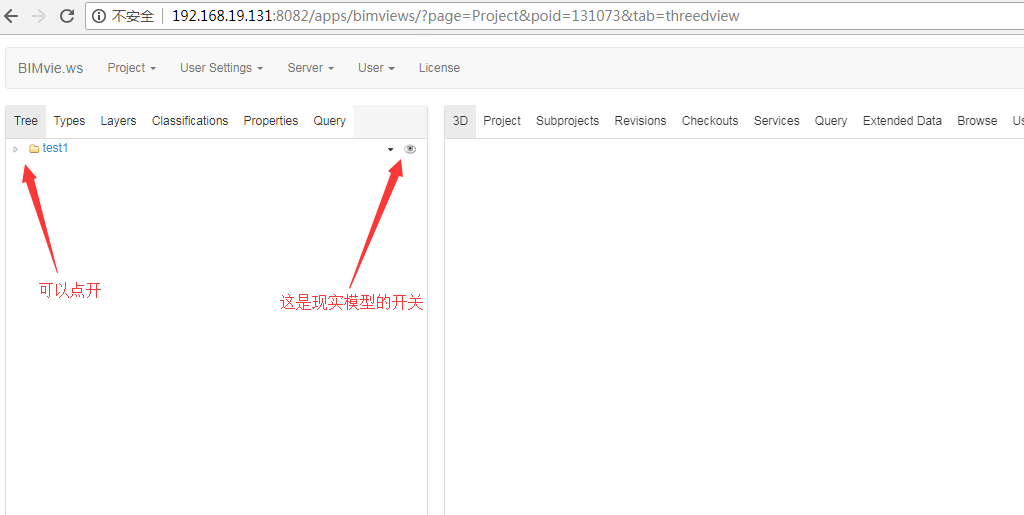Click the BIMvie.ws brand link

point(51,68)
